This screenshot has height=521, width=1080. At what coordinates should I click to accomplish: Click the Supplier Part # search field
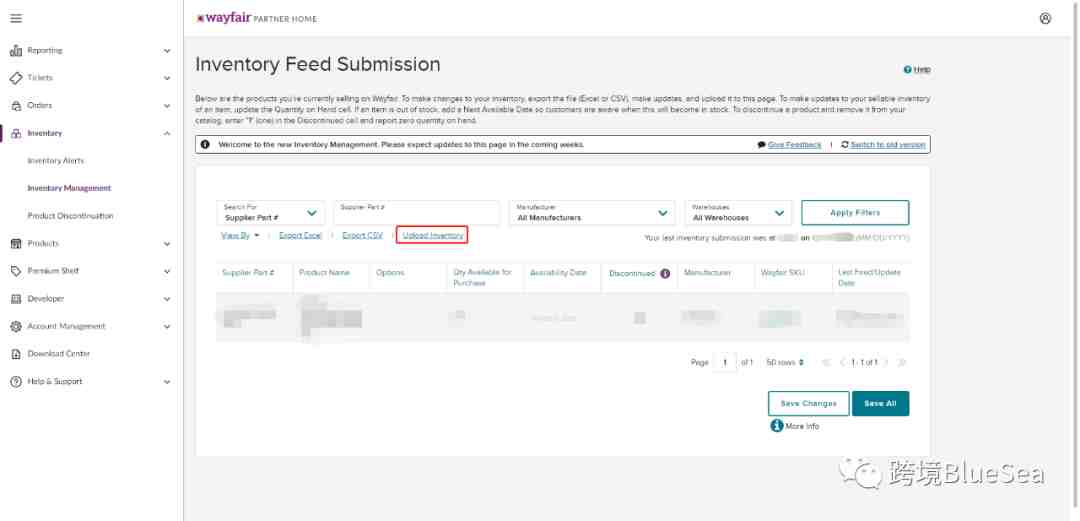coord(417,213)
